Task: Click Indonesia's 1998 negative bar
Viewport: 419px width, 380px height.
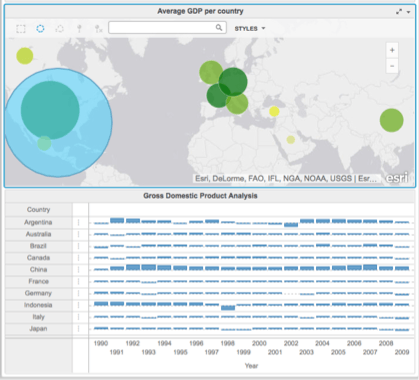Action: coord(228,308)
